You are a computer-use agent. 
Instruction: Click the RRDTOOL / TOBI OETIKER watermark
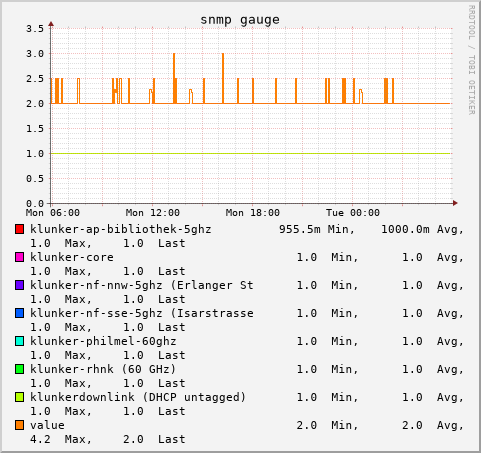(x=471, y=60)
